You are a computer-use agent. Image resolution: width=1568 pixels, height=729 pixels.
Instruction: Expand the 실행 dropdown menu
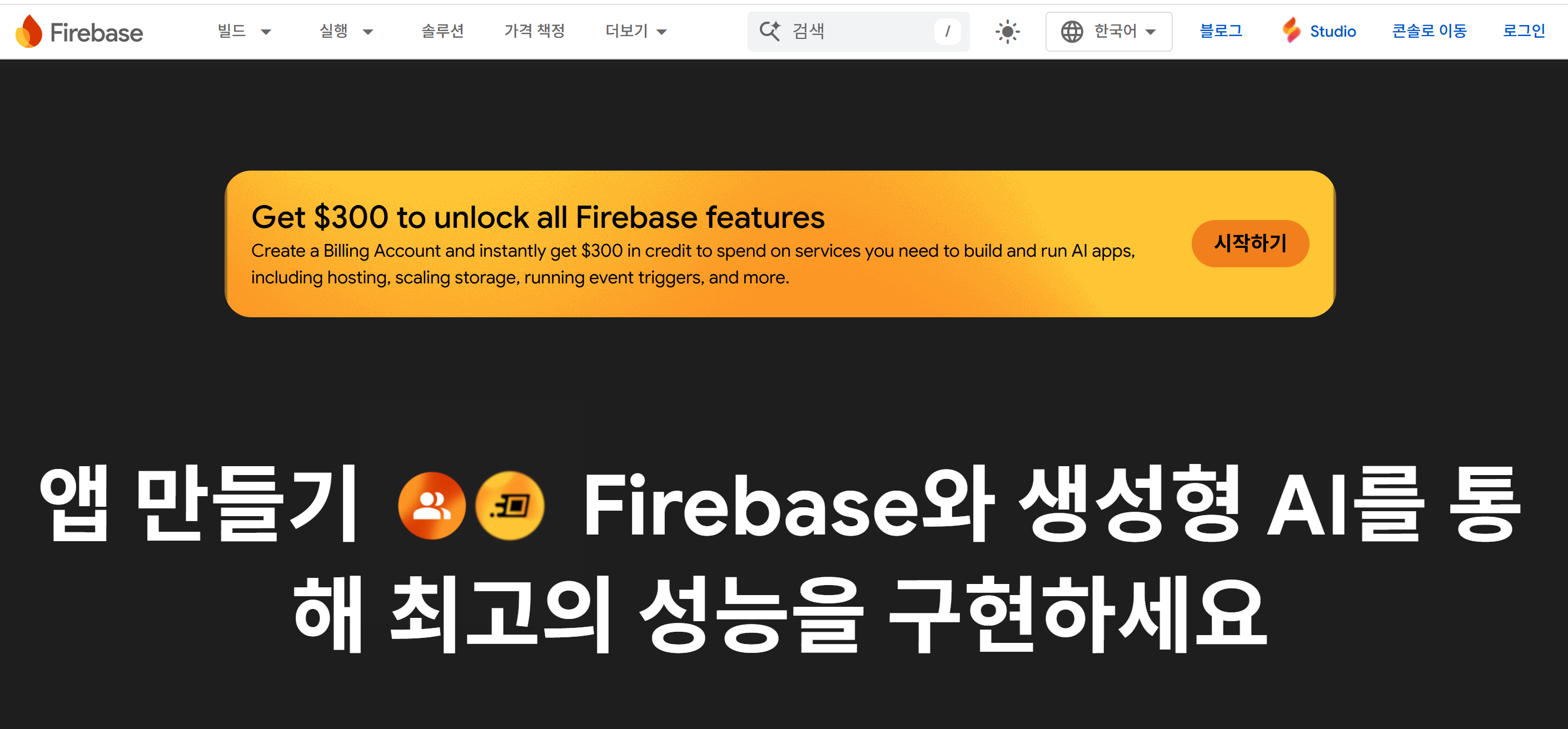coord(346,31)
